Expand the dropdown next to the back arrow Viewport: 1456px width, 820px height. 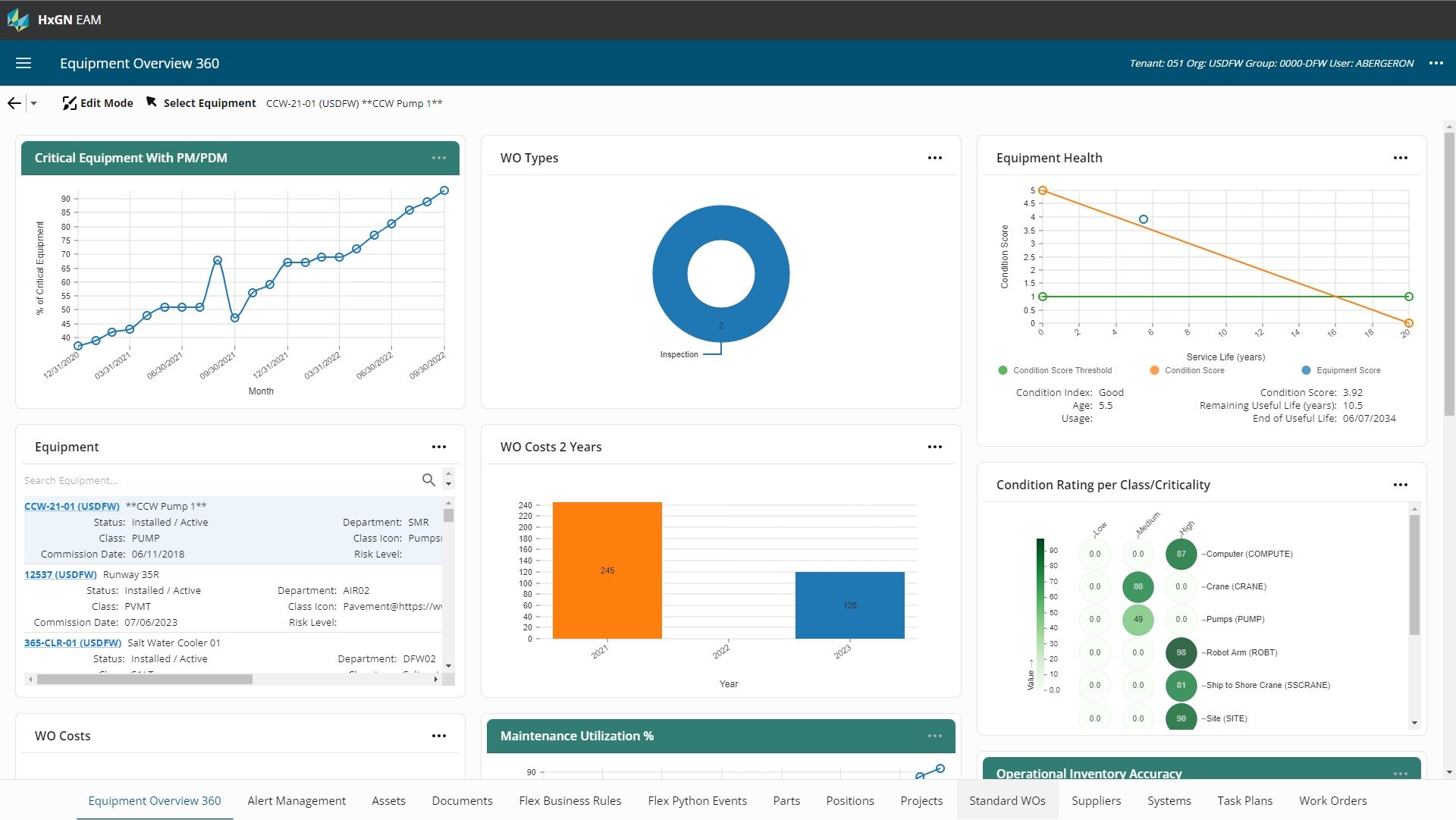point(33,103)
